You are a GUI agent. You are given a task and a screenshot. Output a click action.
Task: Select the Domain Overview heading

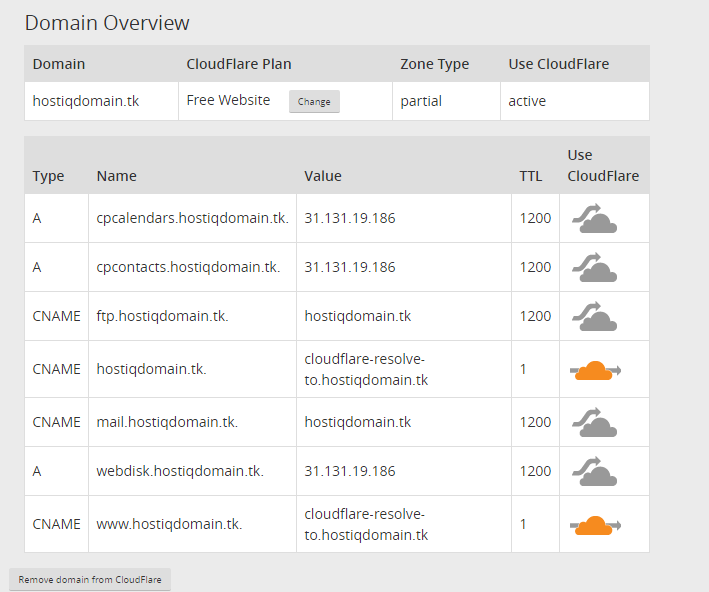[107, 23]
